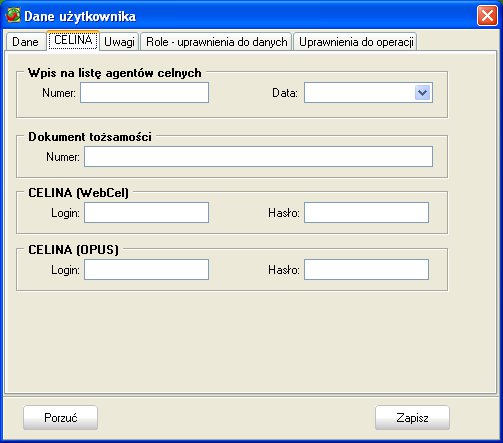Click the Porzuć button
This screenshot has height=443, width=503.
60,418
